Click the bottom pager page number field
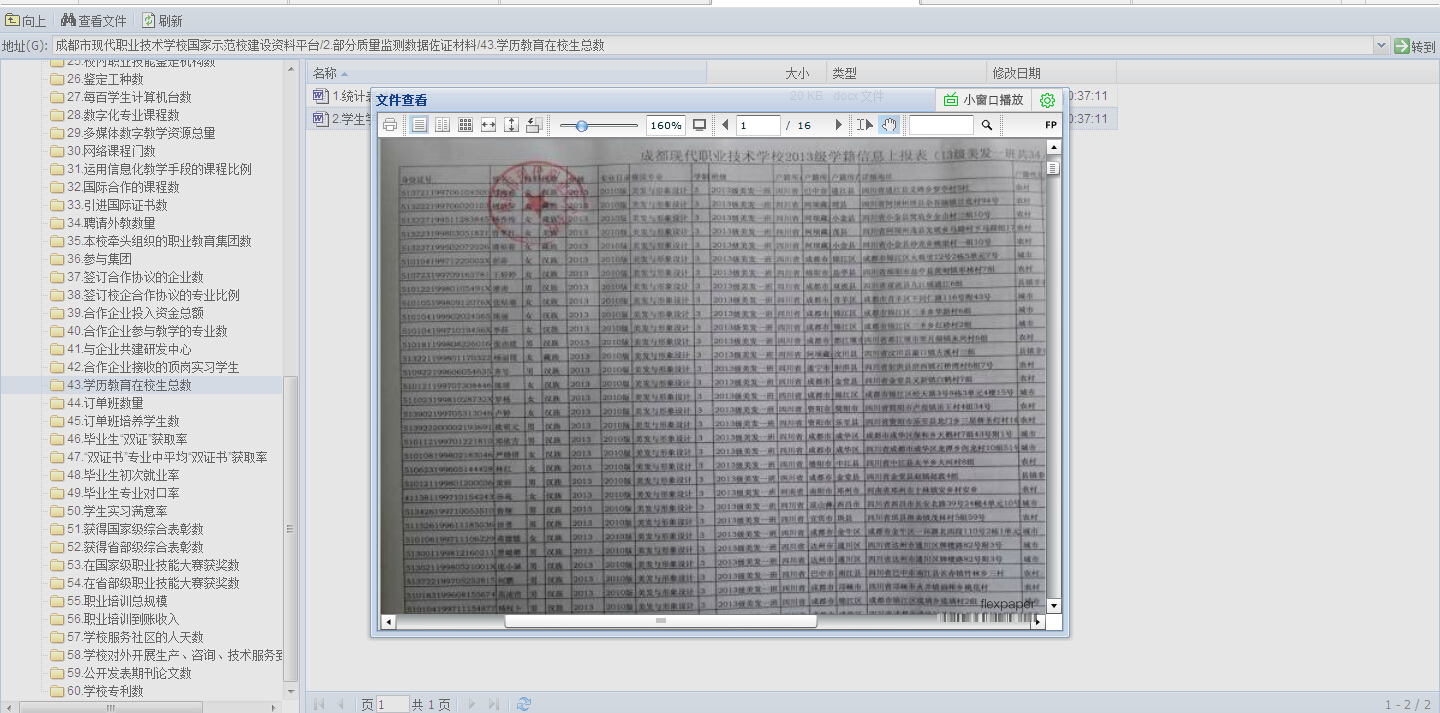Viewport: 1440px width, 713px height. [x=393, y=704]
